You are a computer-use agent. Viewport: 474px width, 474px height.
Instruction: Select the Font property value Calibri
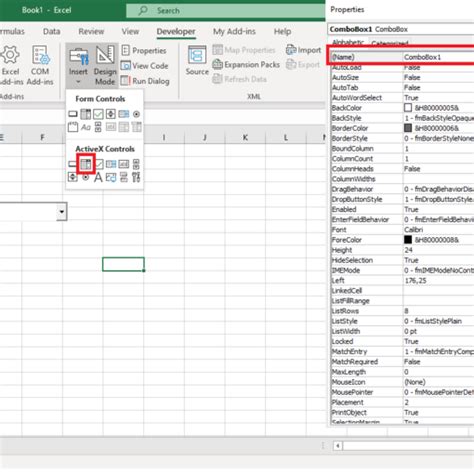pyautogui.click(x=438, y=230)
